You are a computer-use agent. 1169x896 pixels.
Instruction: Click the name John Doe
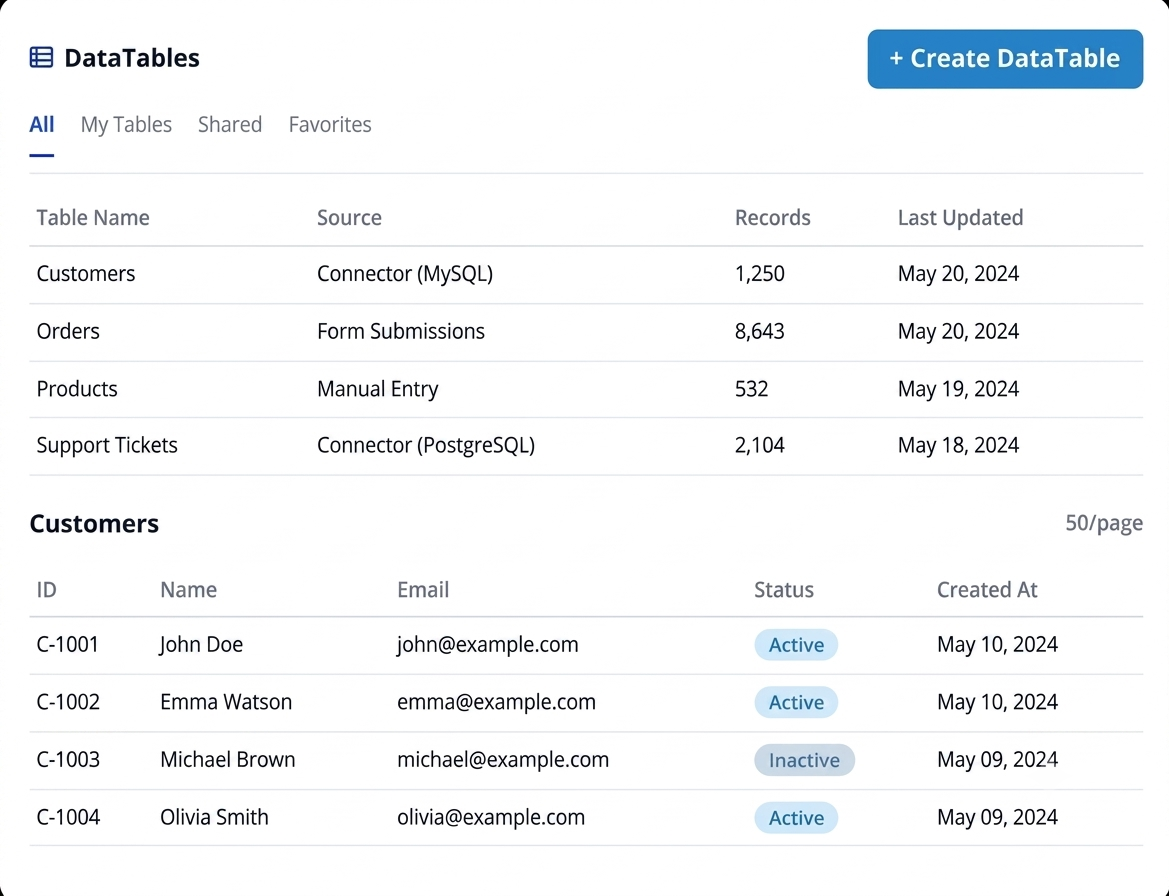(x=201, y=644)
